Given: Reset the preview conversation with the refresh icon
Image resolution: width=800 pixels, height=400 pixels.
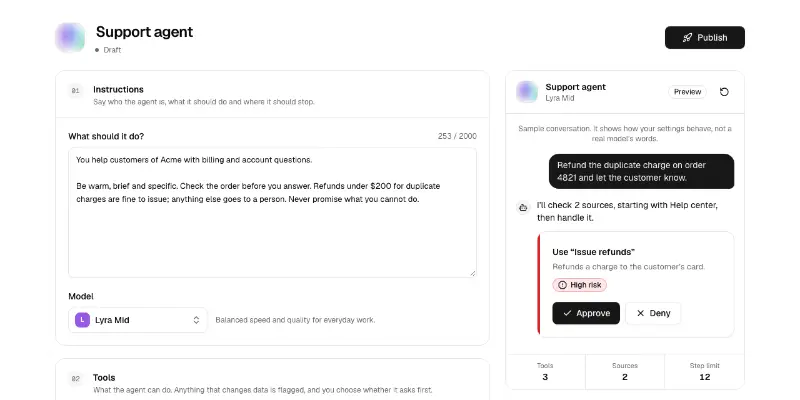Looking at the screenshot, I should (724, 92).
